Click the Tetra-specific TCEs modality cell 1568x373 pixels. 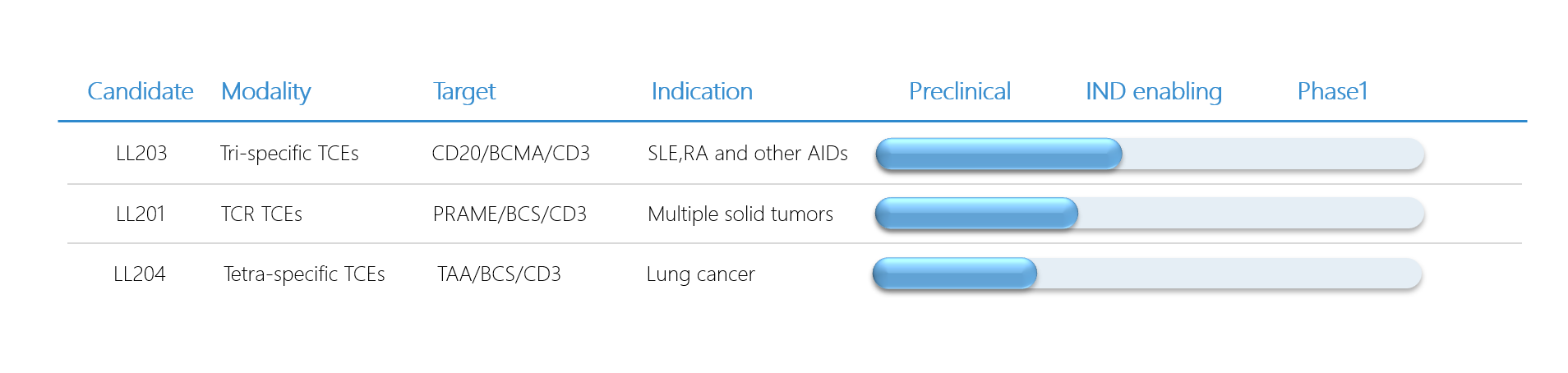point(304,274)
